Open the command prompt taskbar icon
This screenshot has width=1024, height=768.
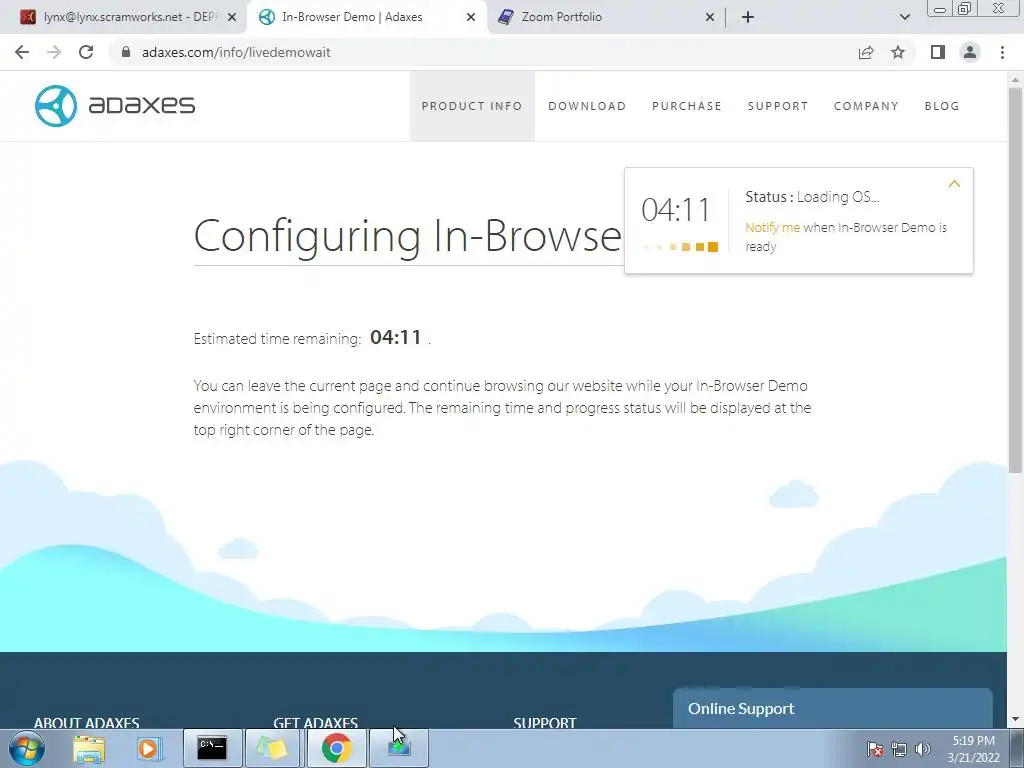coord(212,748)
